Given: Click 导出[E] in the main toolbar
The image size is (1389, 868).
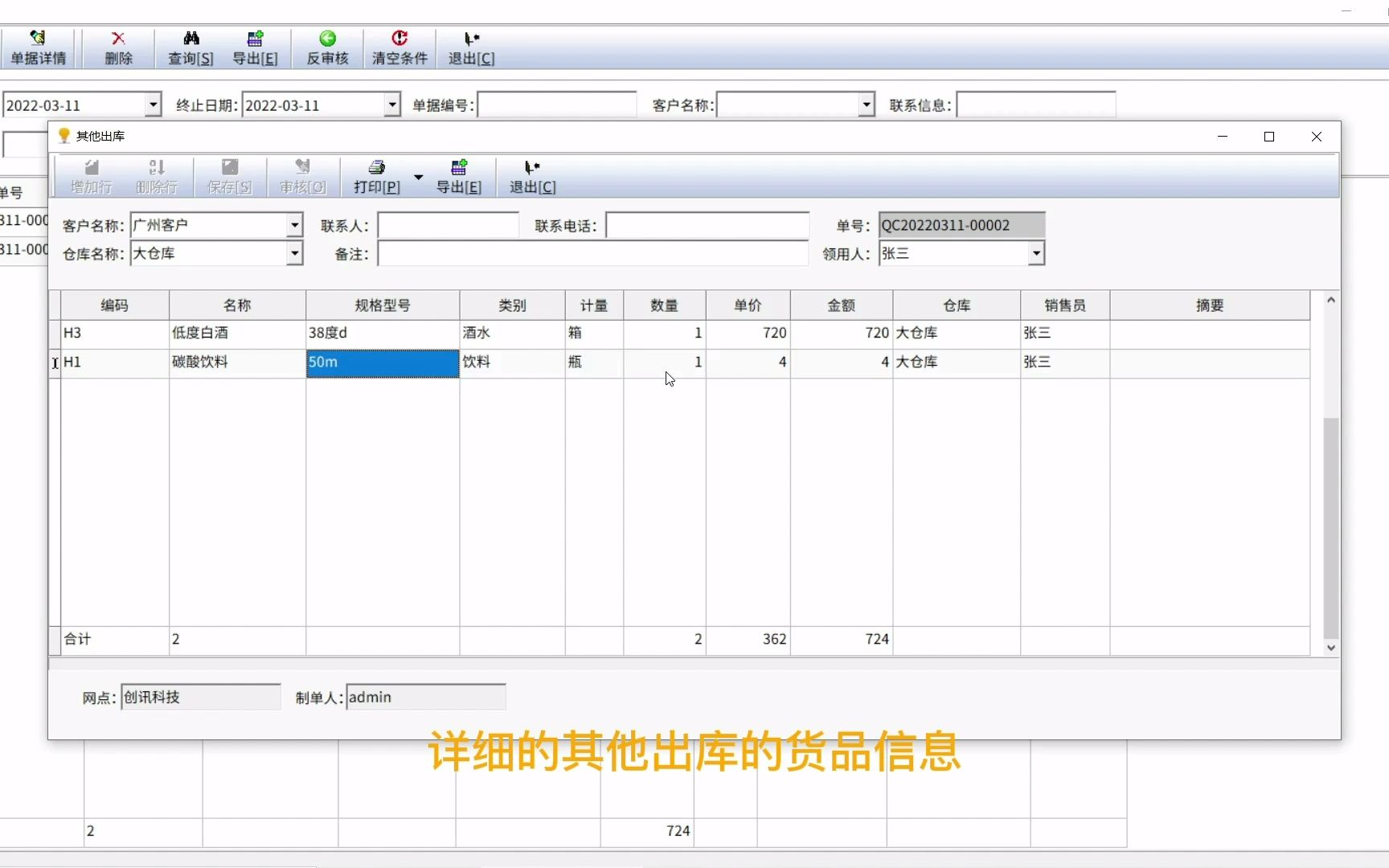Looking at the screenshot, I should pos(255,48).
